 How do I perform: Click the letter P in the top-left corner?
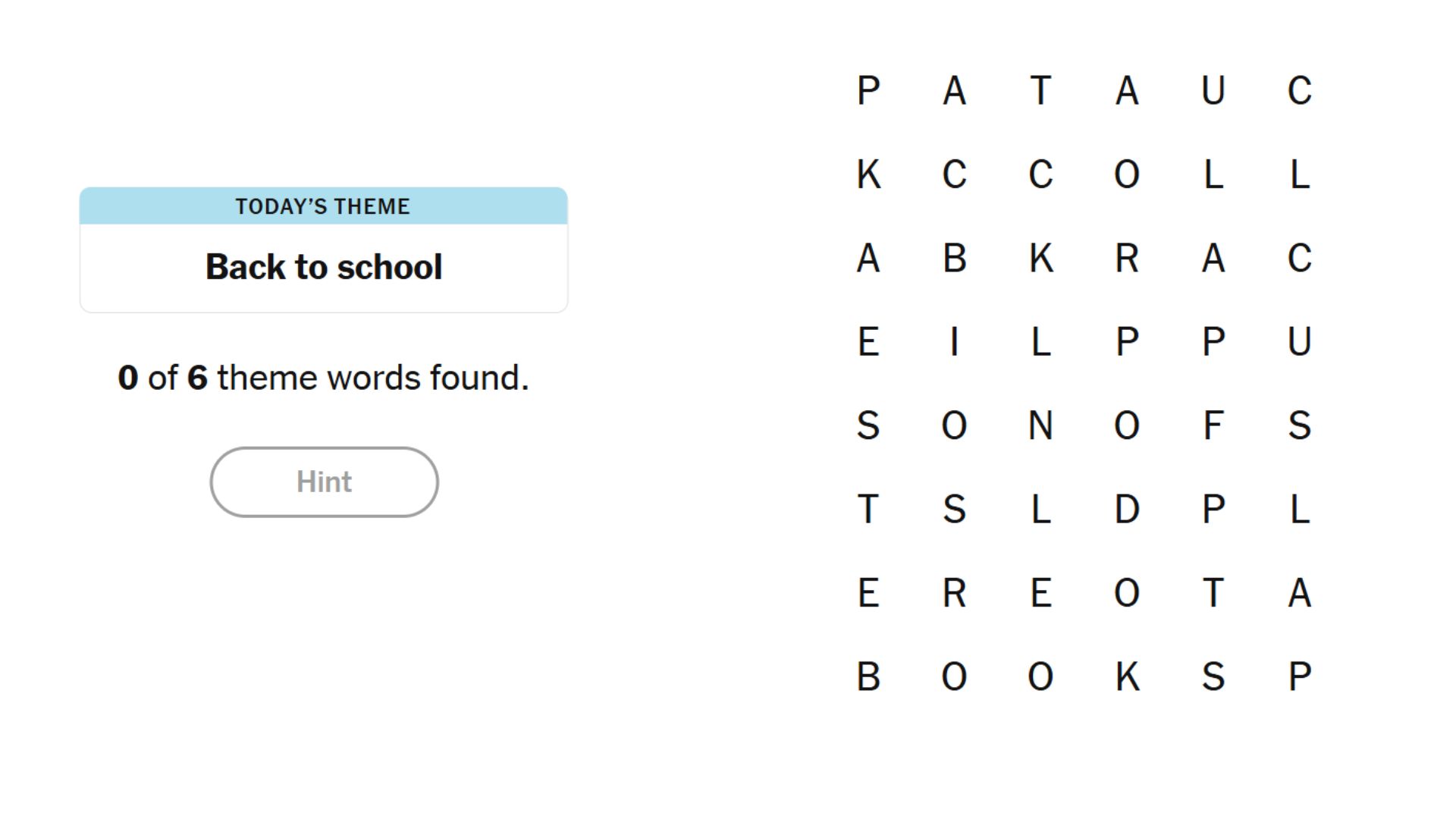(x=868, y=92)
